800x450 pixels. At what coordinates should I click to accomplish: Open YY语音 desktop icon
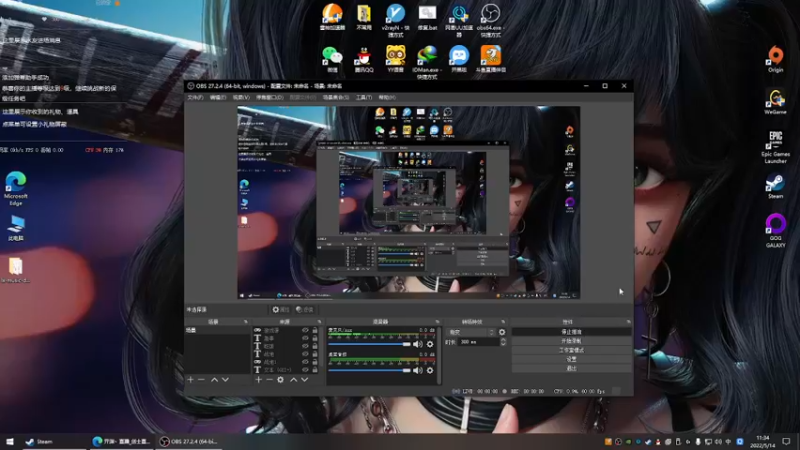(395, 59)
